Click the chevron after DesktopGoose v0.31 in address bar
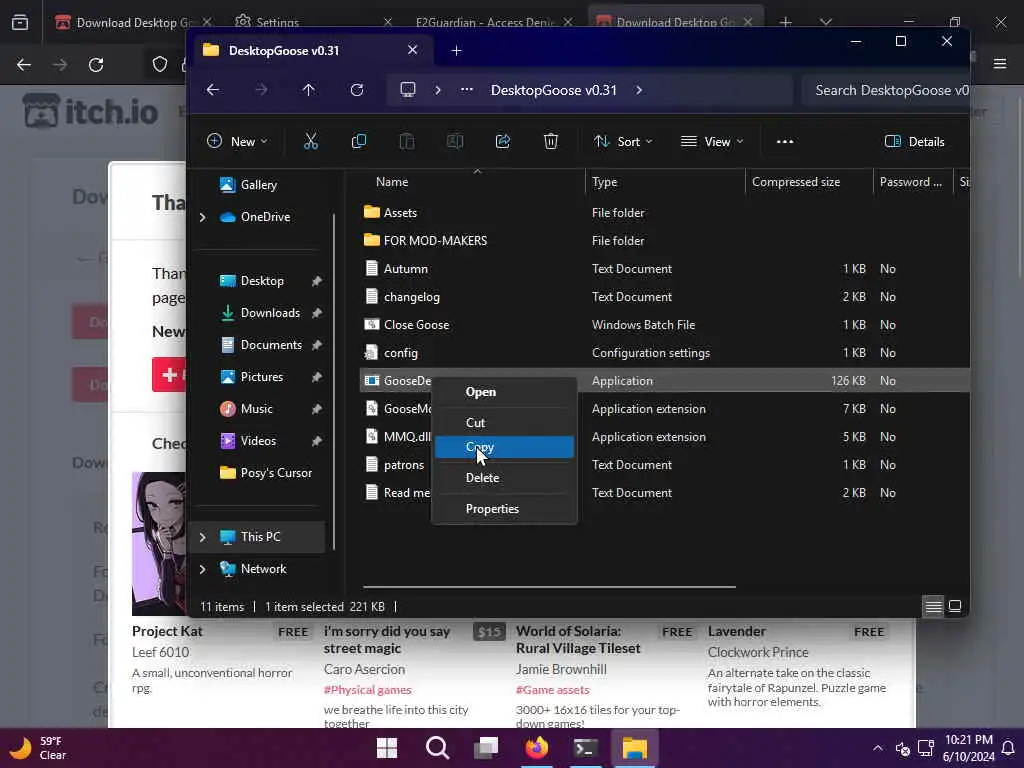Image resolution: width=1024 pixels, height=768 pixels. [639, 89]
